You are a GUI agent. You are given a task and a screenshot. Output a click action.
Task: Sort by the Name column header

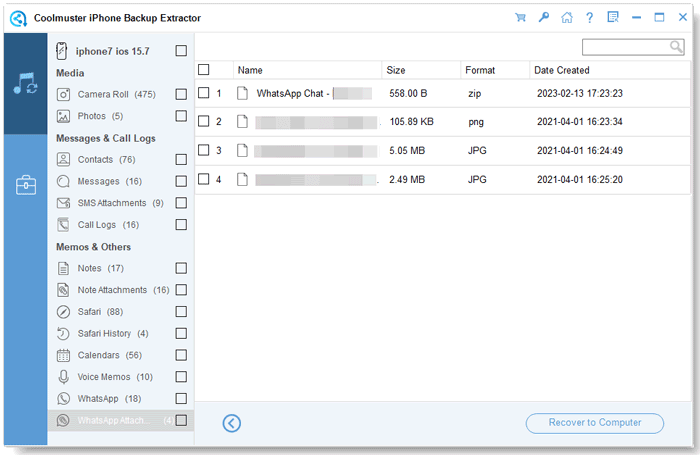tap(250, 70)
